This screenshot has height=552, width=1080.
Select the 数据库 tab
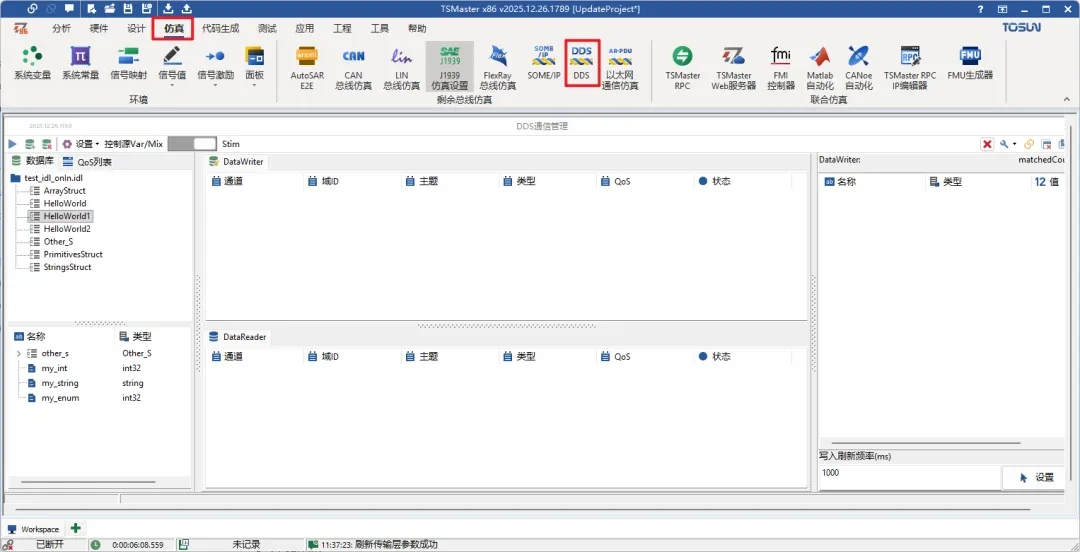tap(32, 161)
